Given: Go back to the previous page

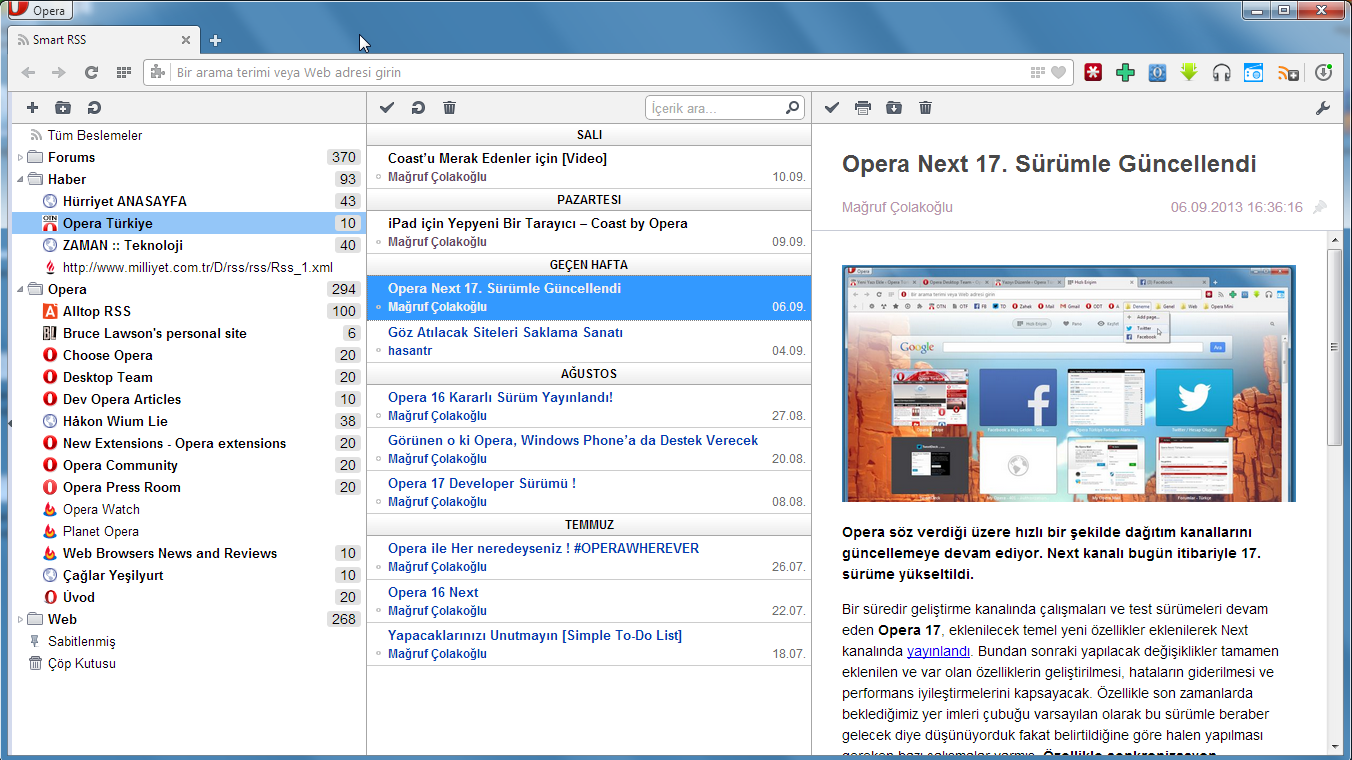Looking at the screenshot, I should [x=28, y=72].
